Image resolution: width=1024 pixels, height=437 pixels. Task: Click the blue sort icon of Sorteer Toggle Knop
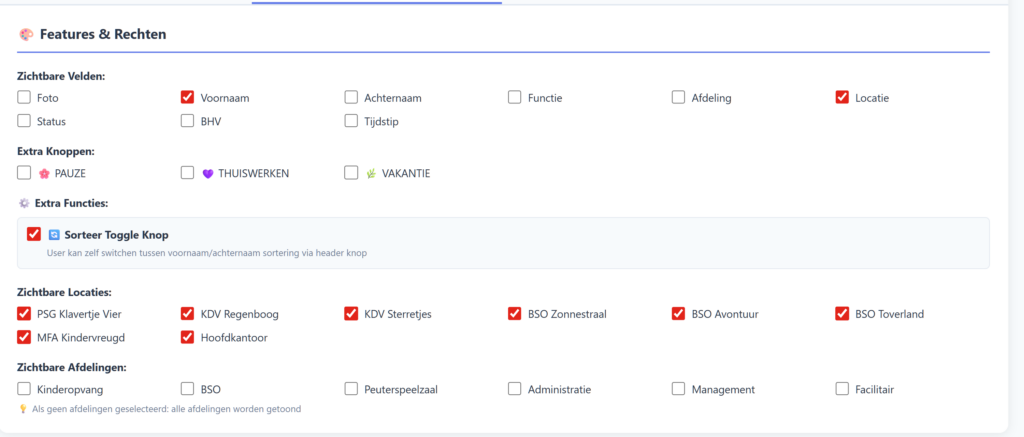[x=54, y=235]
